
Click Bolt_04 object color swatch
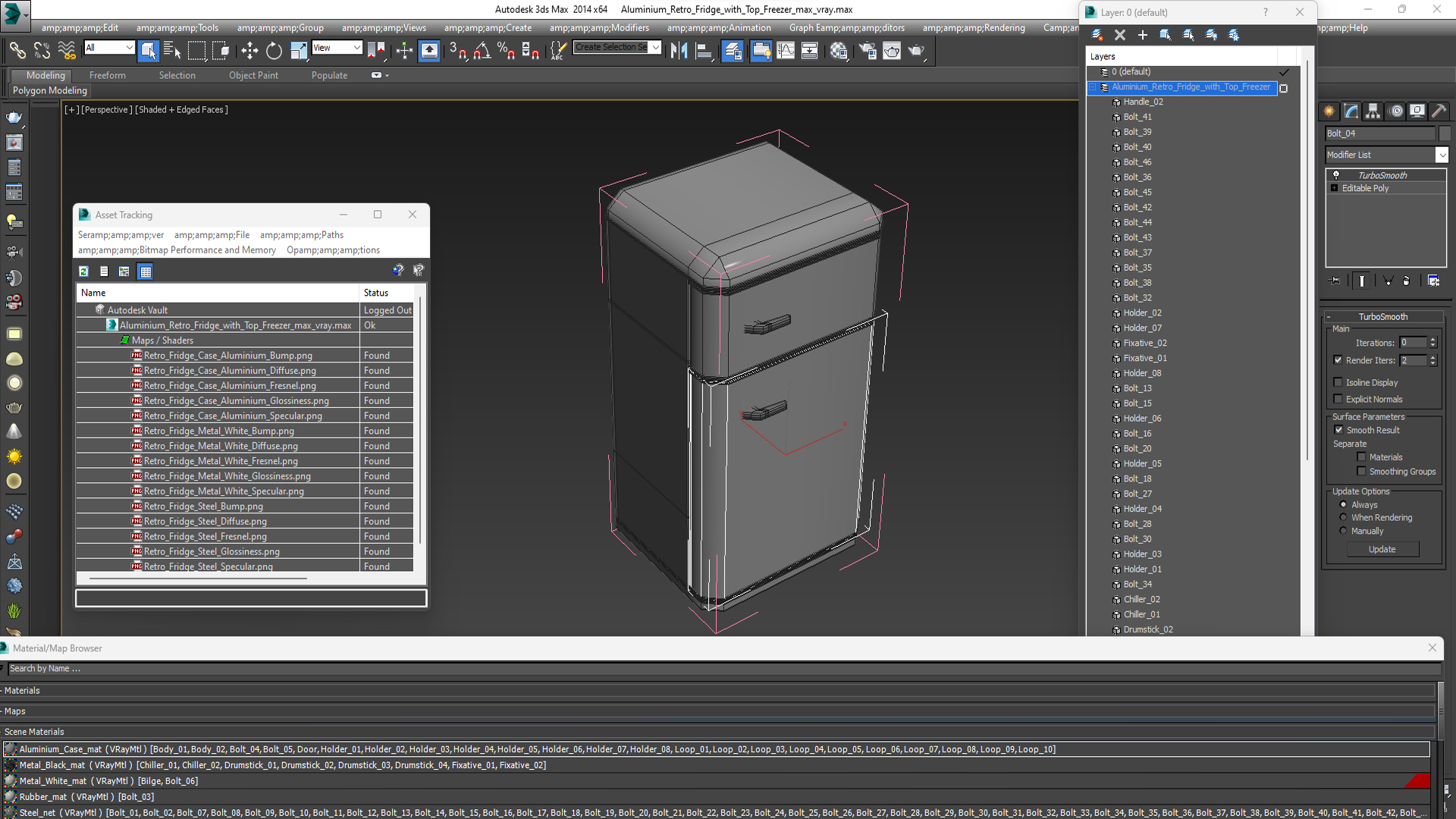pos(1444,133)
